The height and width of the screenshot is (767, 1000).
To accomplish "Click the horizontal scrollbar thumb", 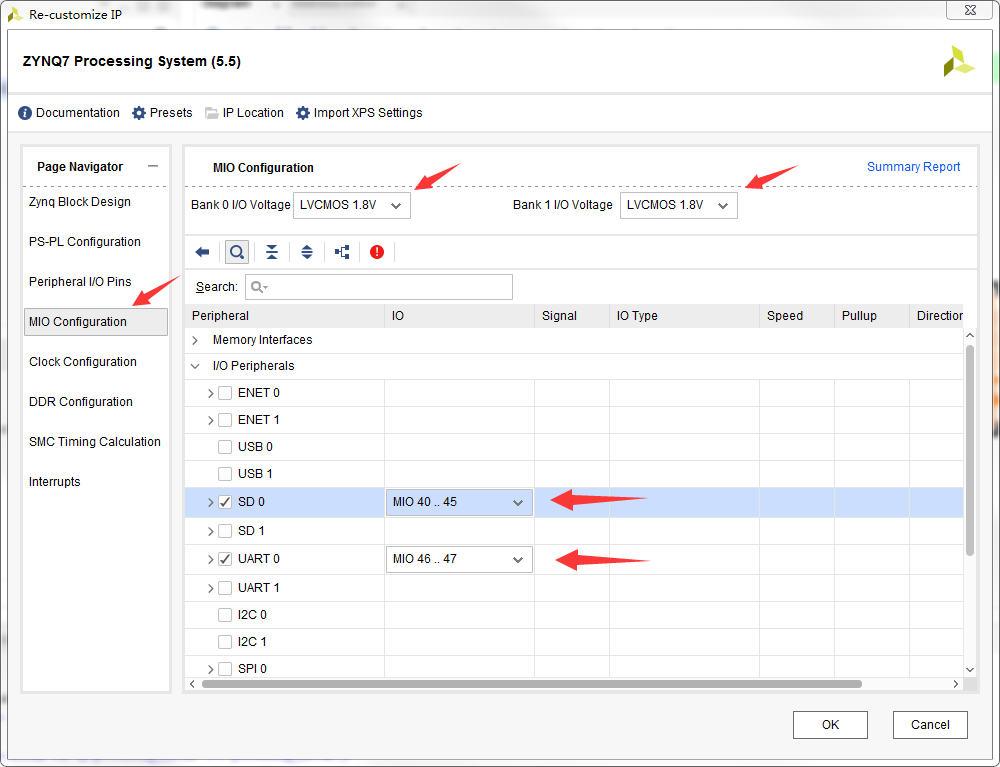I will 532,684.
